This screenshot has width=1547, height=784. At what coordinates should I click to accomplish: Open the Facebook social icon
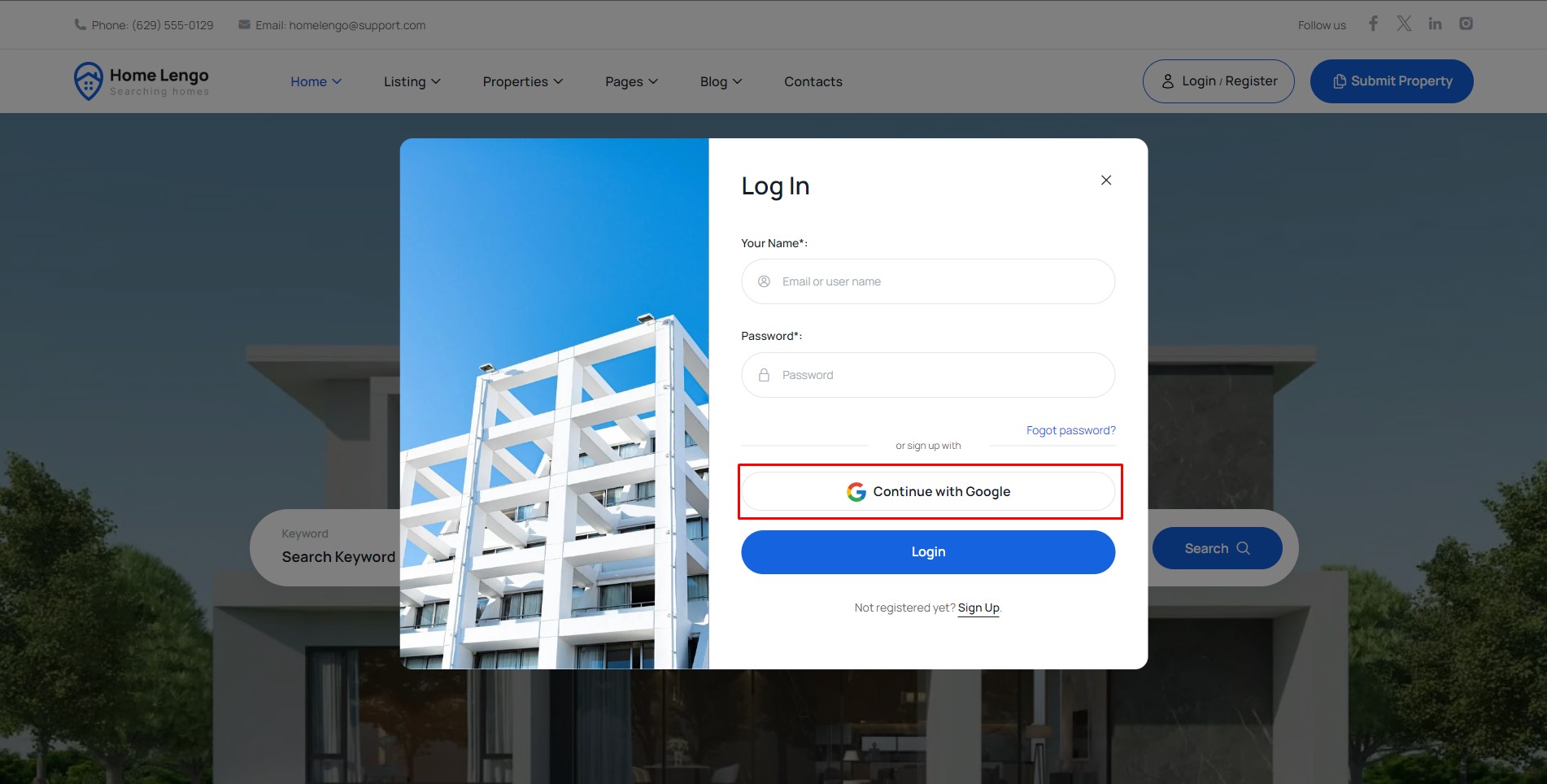[x=1373, y=24]
